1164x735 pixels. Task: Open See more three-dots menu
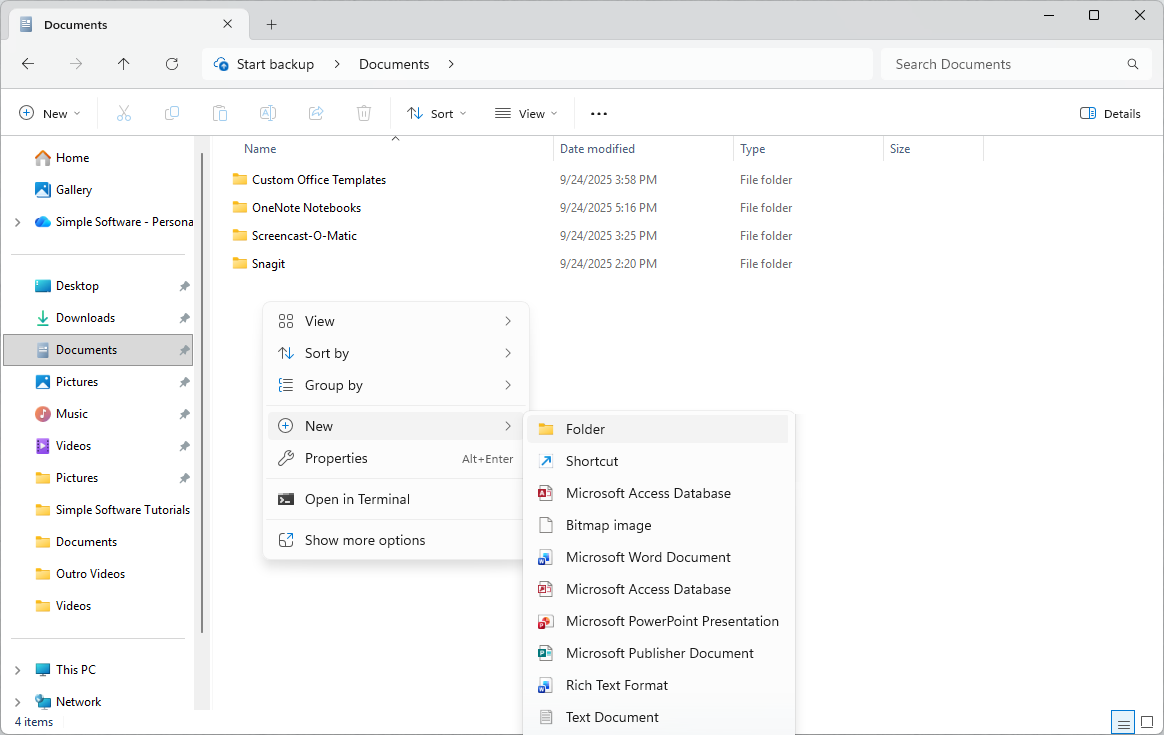pos(599,114)
